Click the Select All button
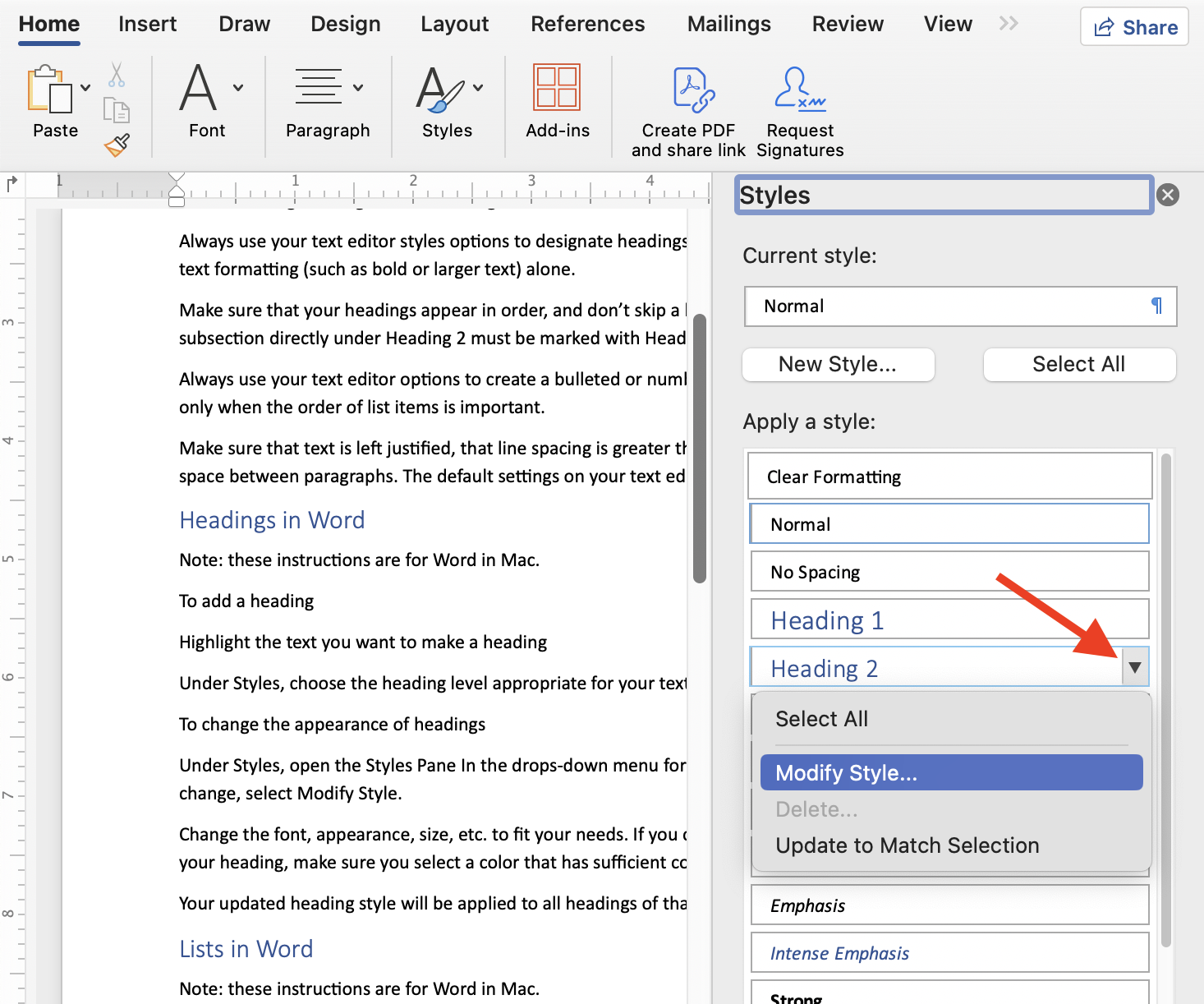Screen dimensions: 1204x1004 [x=1078, y=364]
